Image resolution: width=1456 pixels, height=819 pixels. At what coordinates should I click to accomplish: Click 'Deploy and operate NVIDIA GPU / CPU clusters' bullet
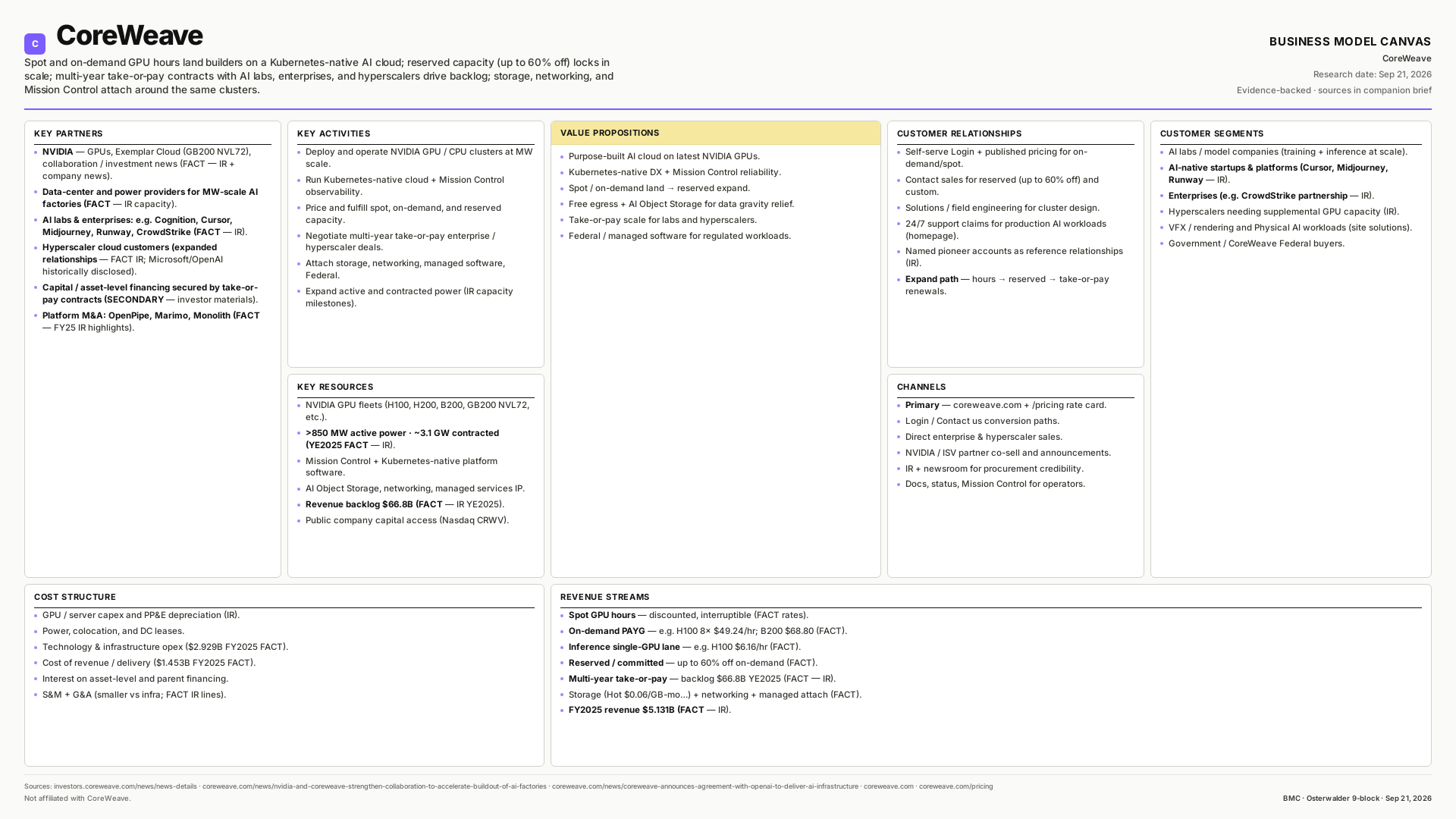[x=416, y=158]
